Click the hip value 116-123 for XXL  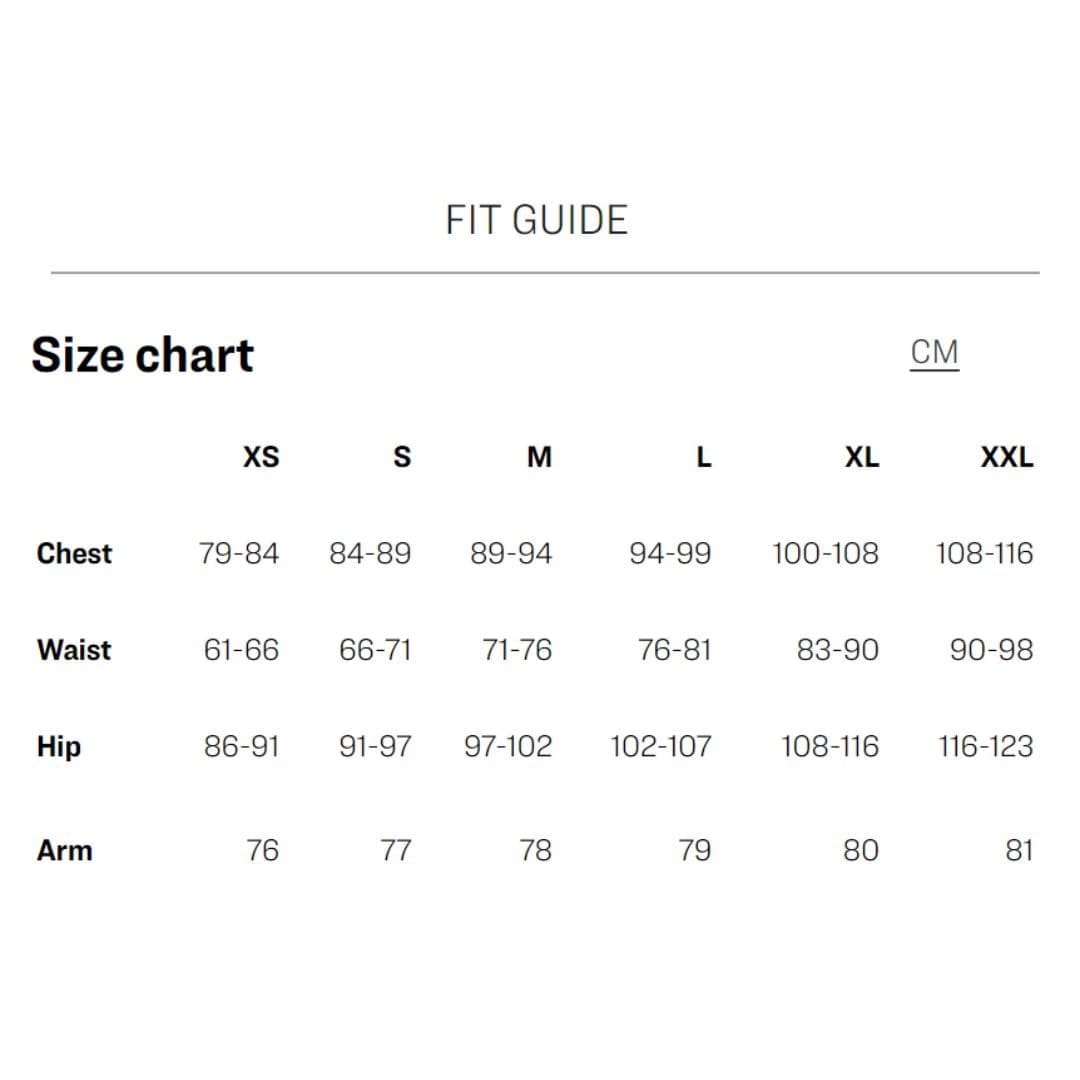[985, 747]
